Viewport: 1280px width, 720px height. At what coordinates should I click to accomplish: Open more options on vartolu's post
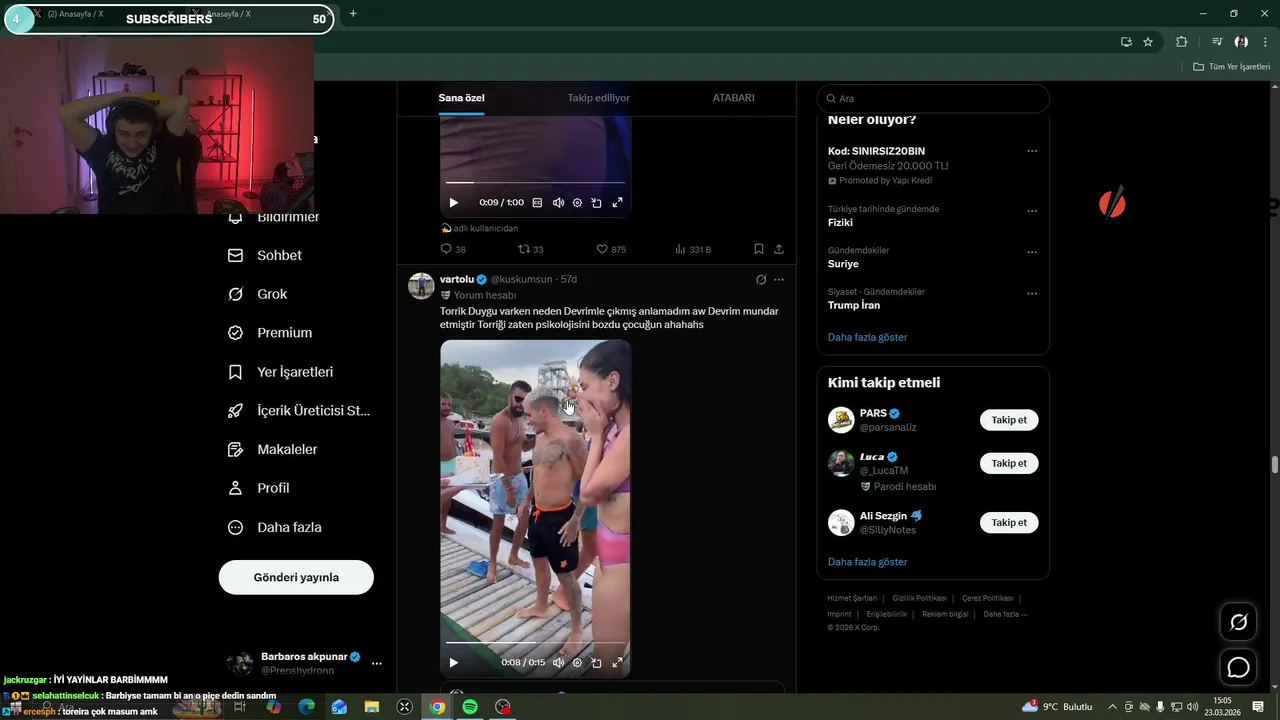click(779, 279)
